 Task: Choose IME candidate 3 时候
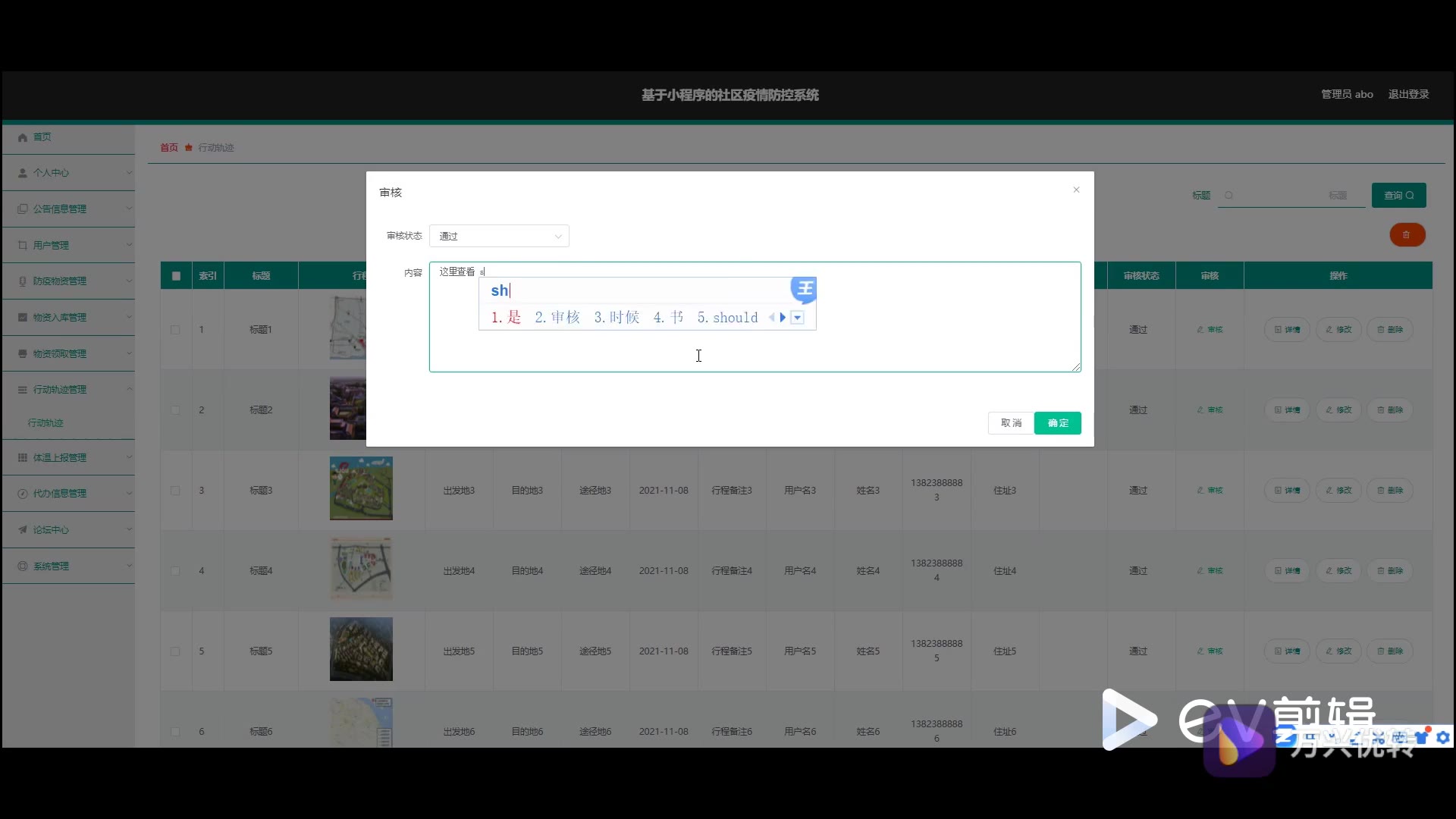617,318
